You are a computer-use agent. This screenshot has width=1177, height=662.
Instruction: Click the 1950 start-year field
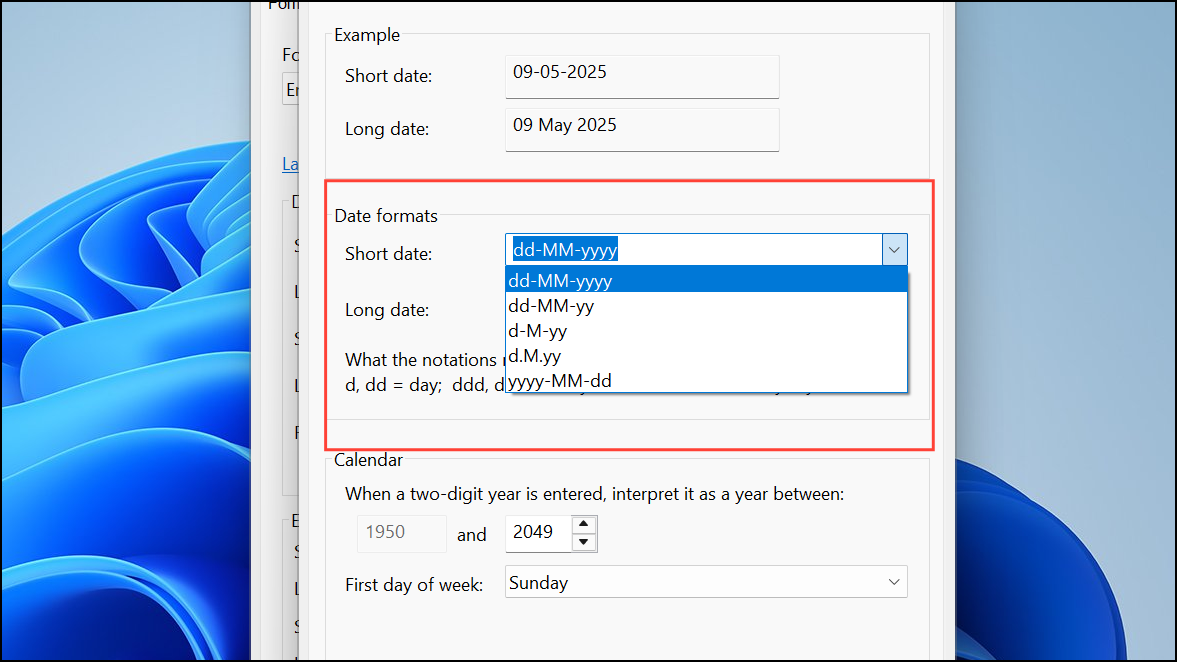tap(401, 533)
